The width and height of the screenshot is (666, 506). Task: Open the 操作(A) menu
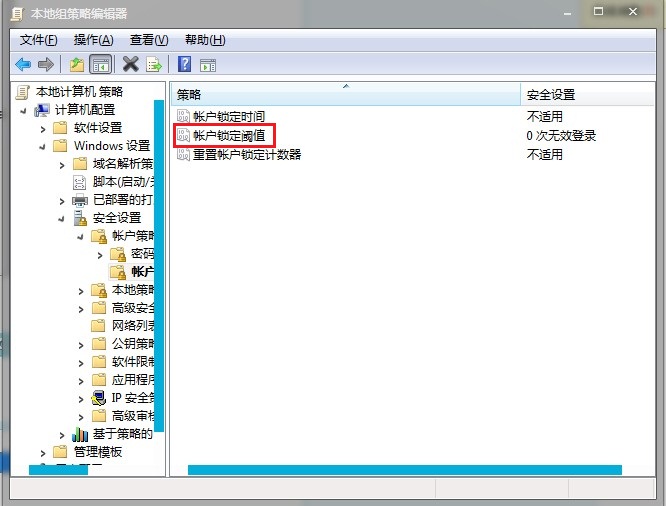click(x=93, y=40)
